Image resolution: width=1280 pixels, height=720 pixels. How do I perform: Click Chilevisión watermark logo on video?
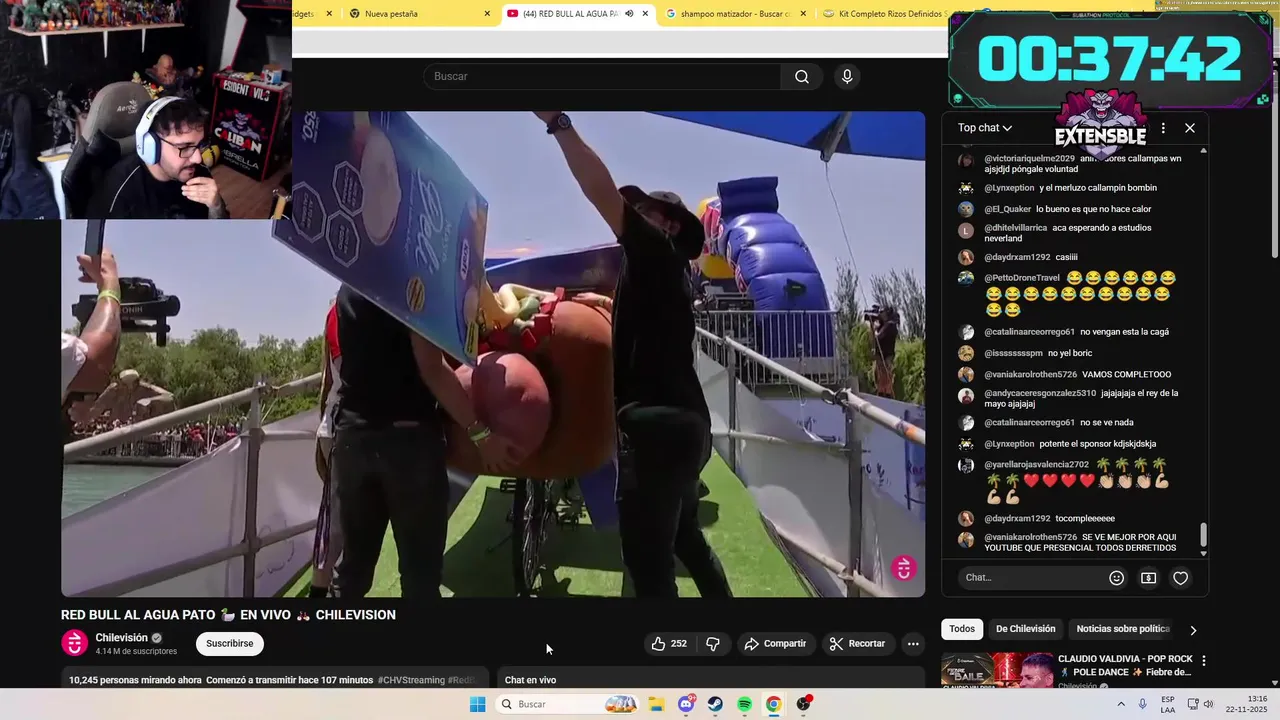tap(904, 568)
